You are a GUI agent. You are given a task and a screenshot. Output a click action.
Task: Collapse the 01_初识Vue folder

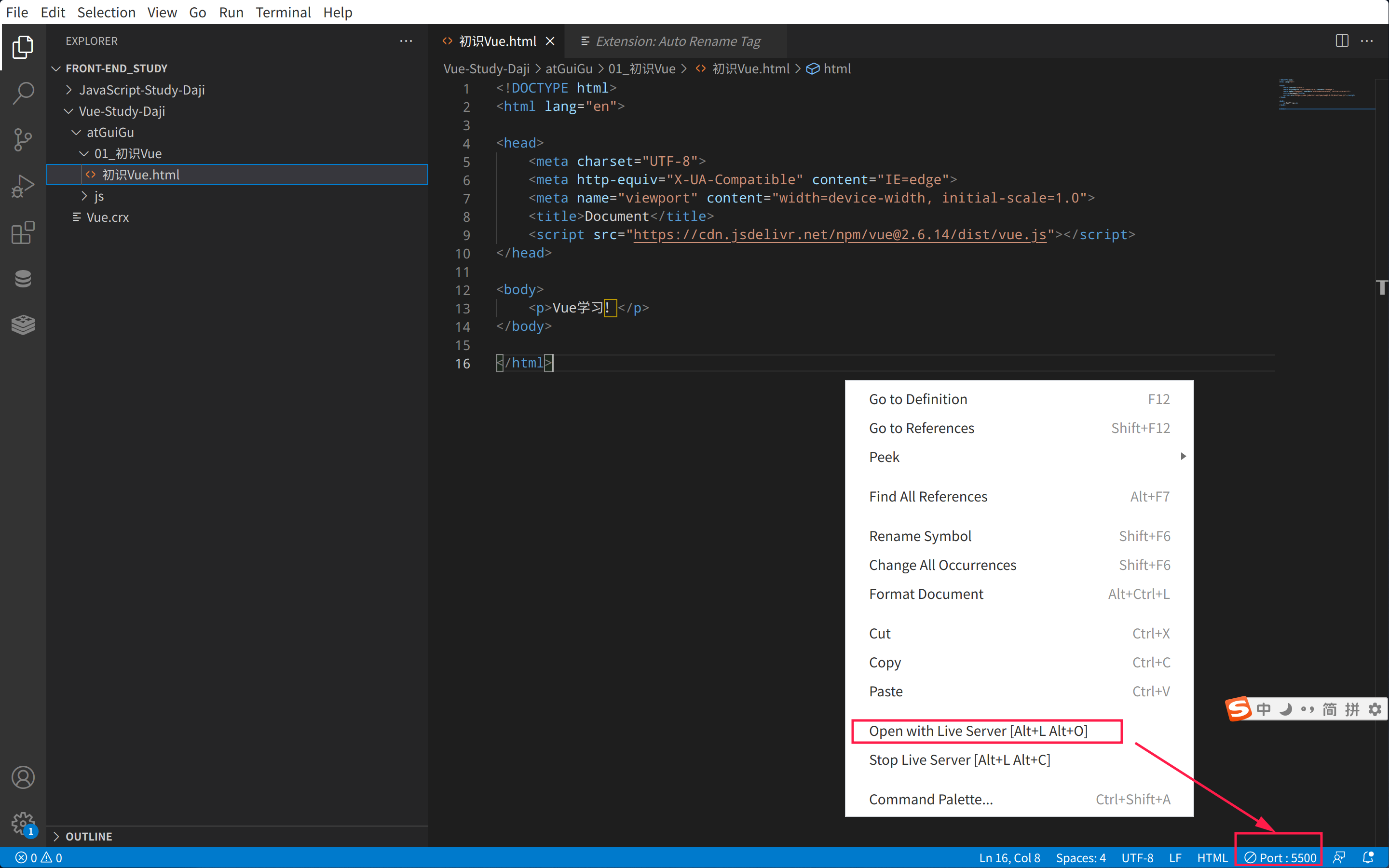(237, 153)
